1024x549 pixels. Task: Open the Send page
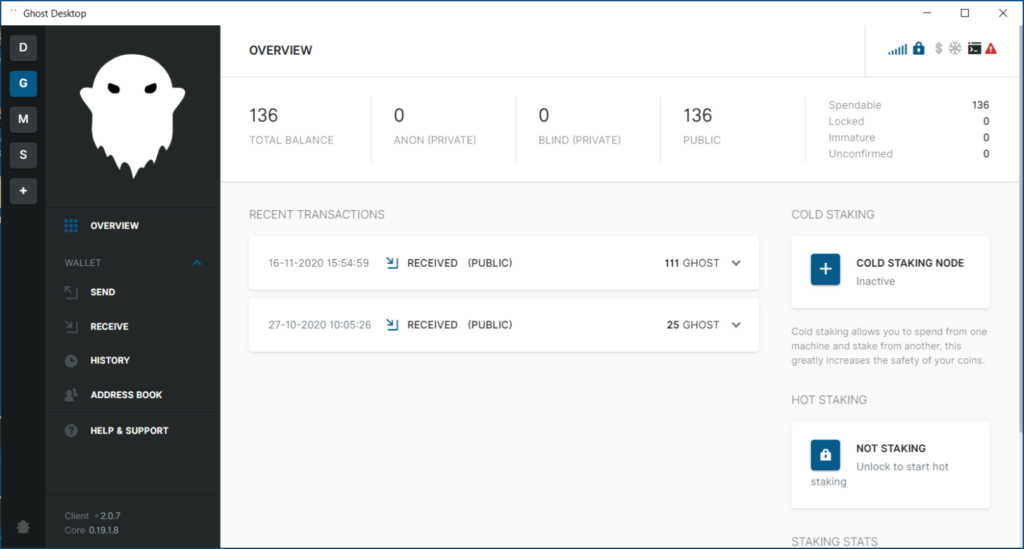102,292
